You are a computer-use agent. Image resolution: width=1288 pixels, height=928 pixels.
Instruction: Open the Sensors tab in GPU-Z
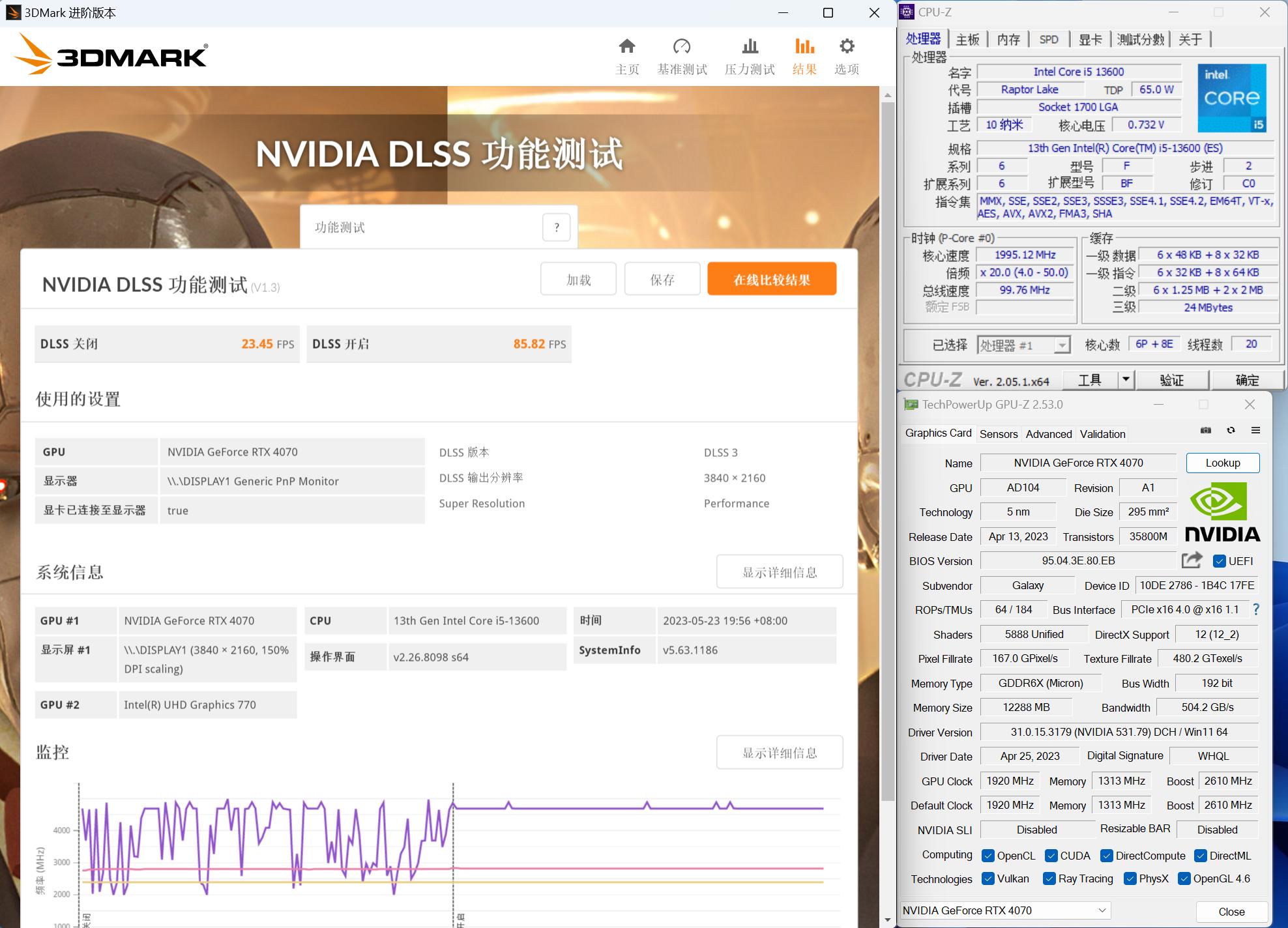pos(999,433)
